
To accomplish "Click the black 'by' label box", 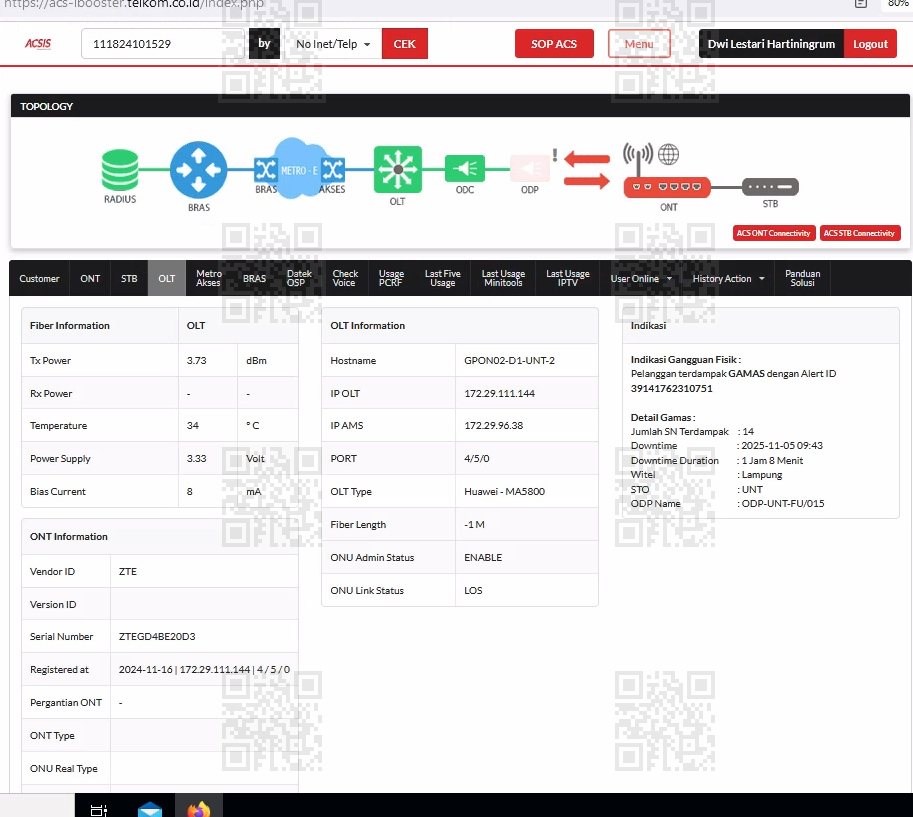I will coord(264,44).
